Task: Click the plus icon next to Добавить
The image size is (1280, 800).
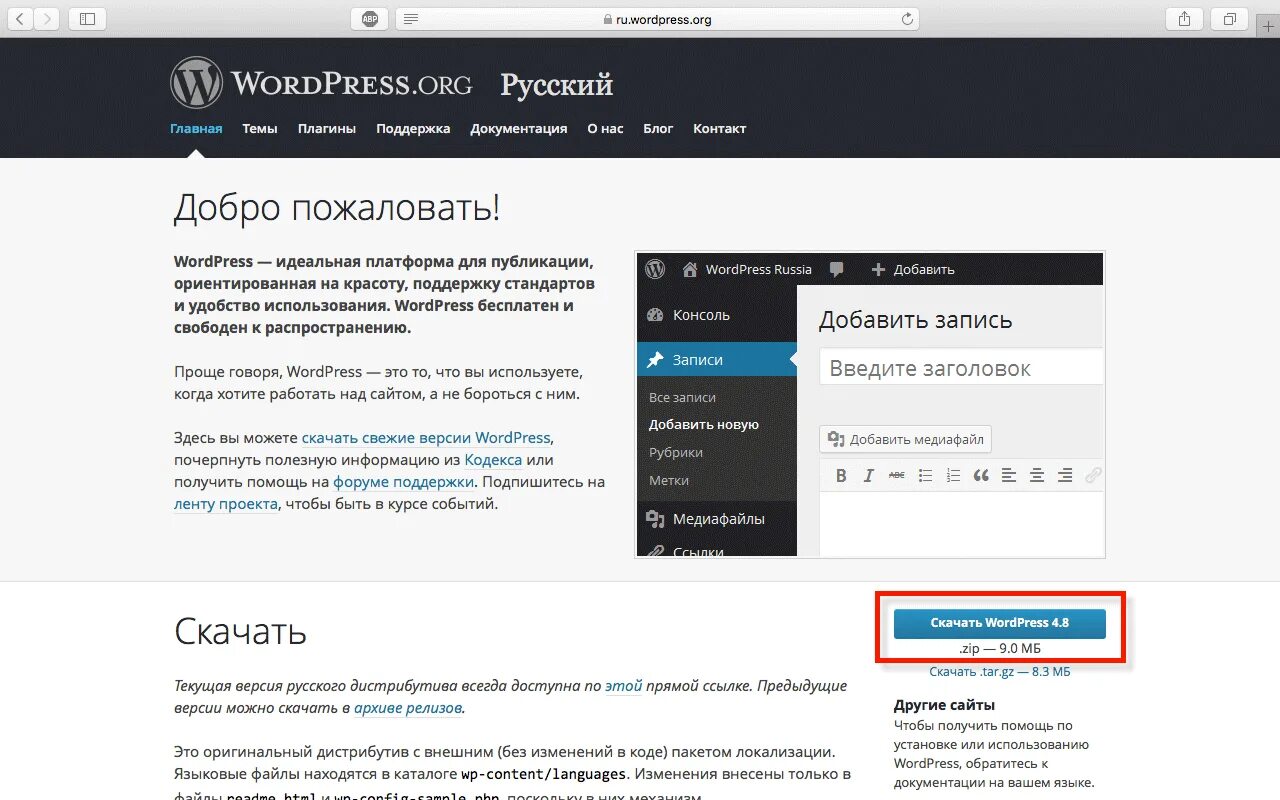Action: click(x=878, y=269)
